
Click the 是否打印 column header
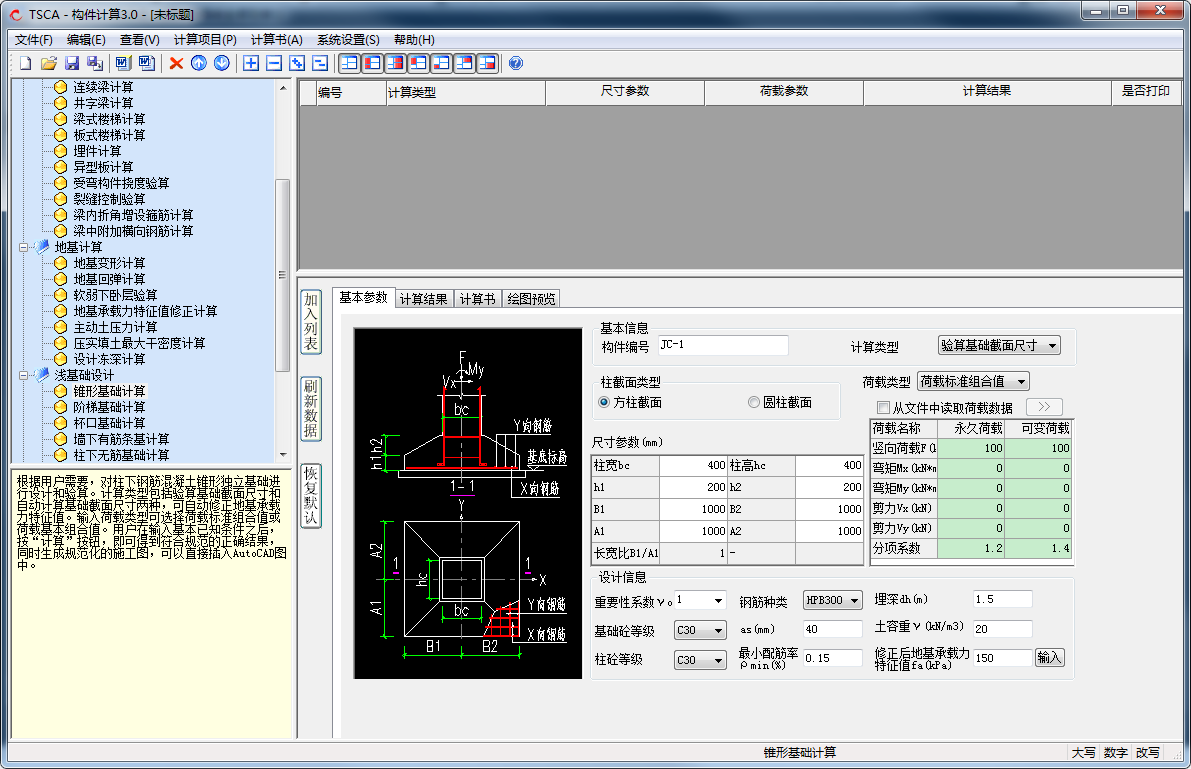[1145, 91]
